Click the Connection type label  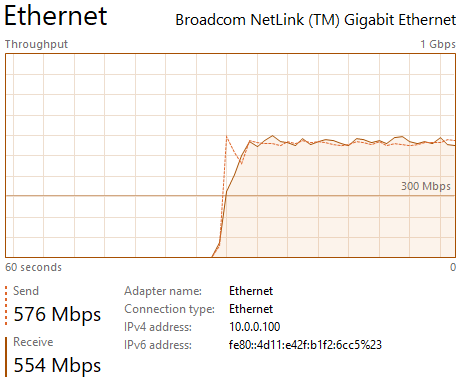click(x=170, y=309)
